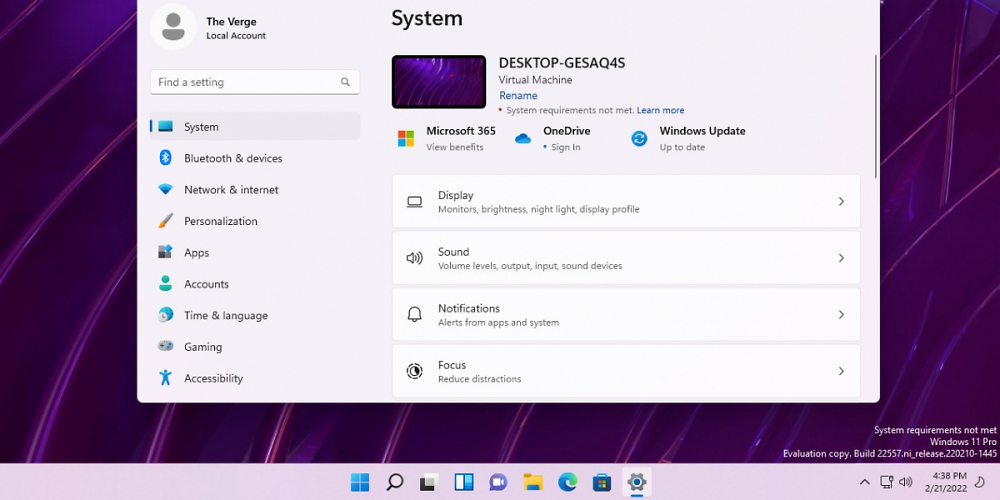This screenshot has width=1000, height=500.
Task: Open Sound settings row
Action: tap(626, 258)
